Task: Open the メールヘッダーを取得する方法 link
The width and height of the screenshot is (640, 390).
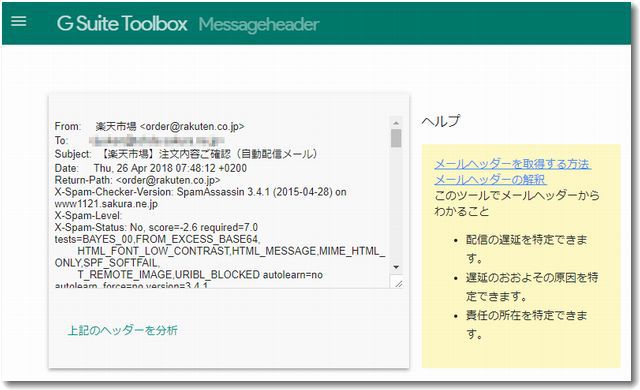Action: pyautogui.click(x=512, y=164)
